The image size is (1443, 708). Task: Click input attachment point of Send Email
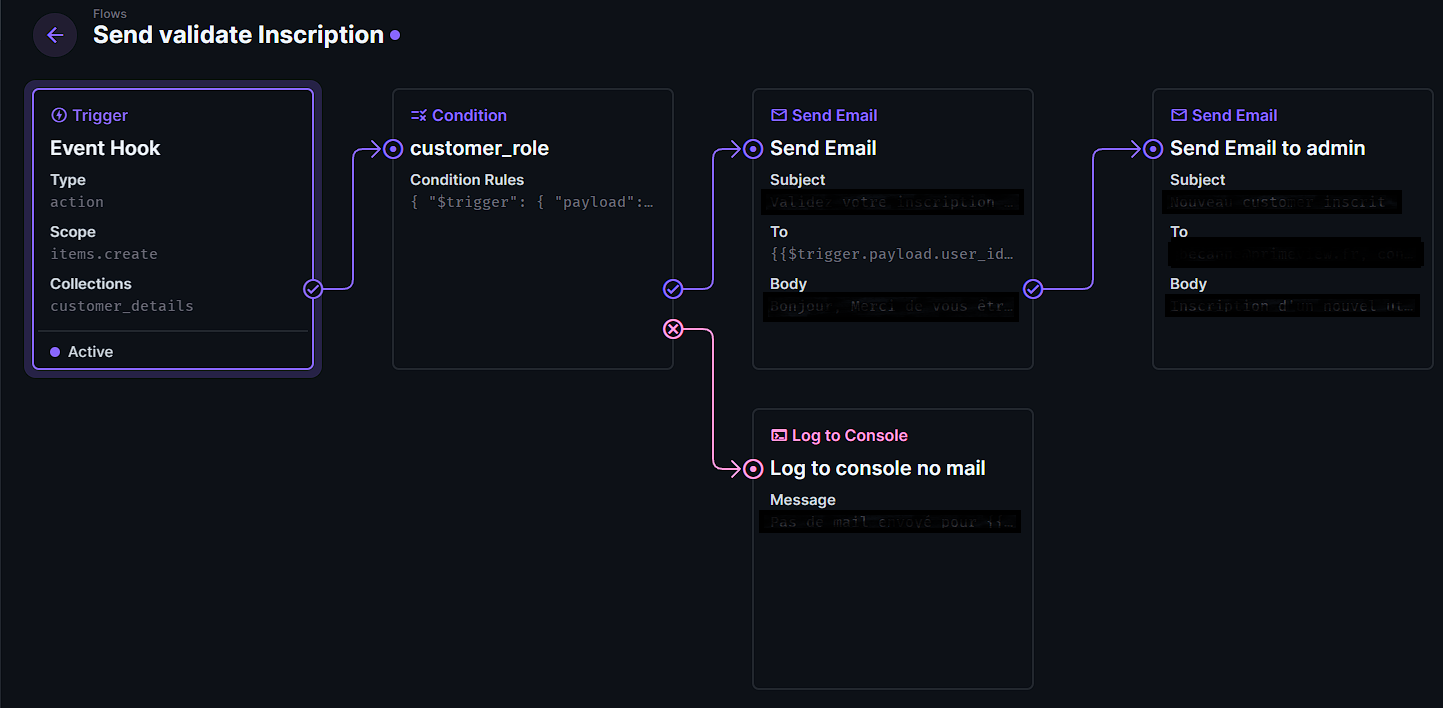(753, 149)
